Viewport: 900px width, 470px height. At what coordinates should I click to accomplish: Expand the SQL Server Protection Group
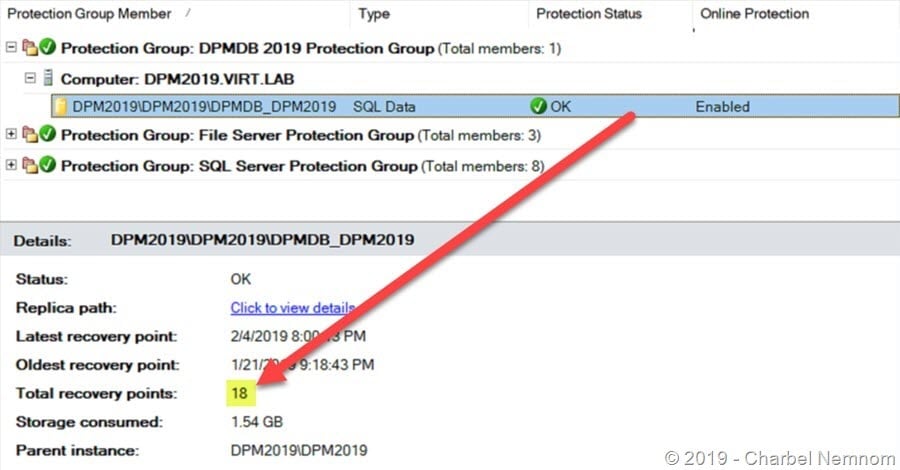pos(11,165)
